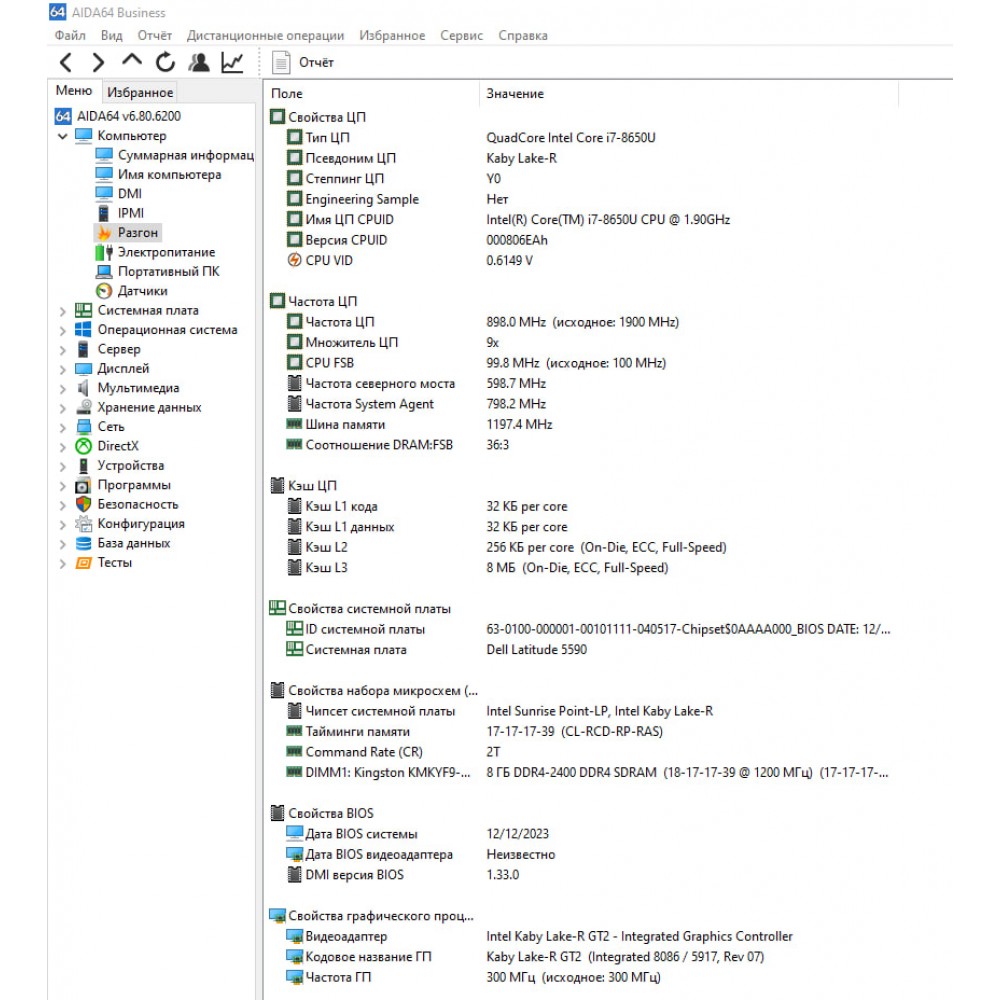Image resolution: width=1000 pixels, height=1000 pixels.
Task: Select the Программы tree item
Action: click(134, 485)
